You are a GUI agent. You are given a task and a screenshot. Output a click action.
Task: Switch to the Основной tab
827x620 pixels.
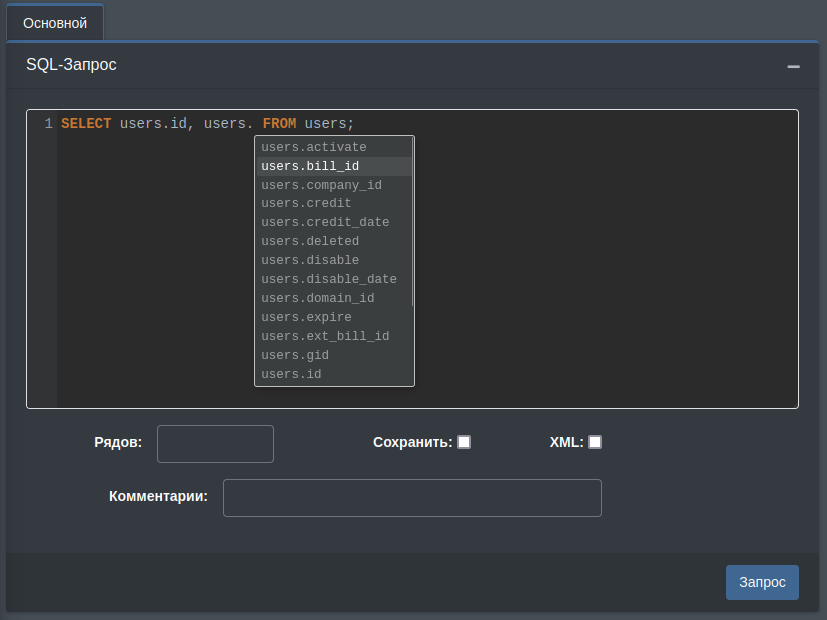pyautogui.click(x=55, y=22)
